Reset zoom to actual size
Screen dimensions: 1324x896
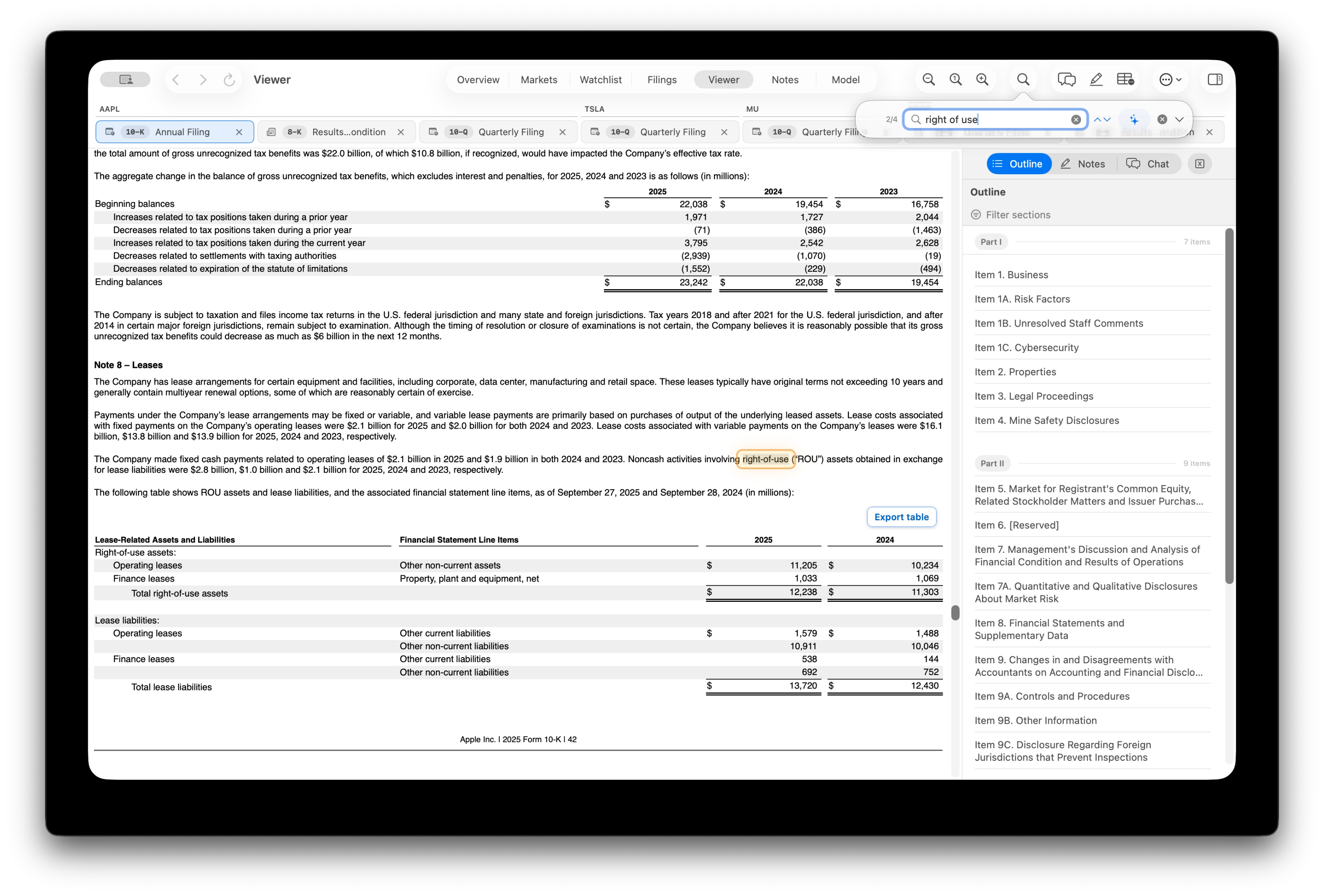coord(955,80)
